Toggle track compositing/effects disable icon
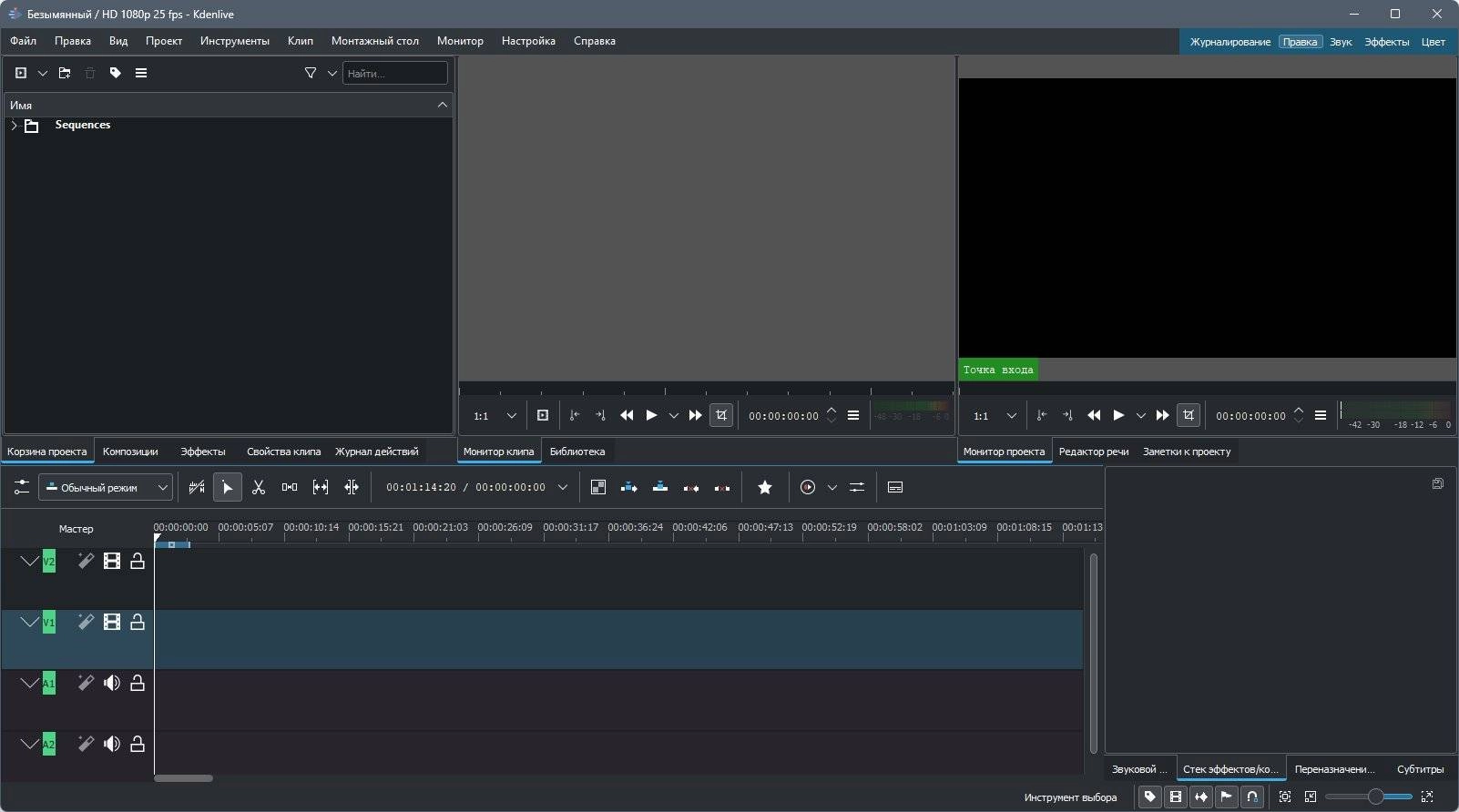The height and width of the screenshot is (812, 1459). 197,488
